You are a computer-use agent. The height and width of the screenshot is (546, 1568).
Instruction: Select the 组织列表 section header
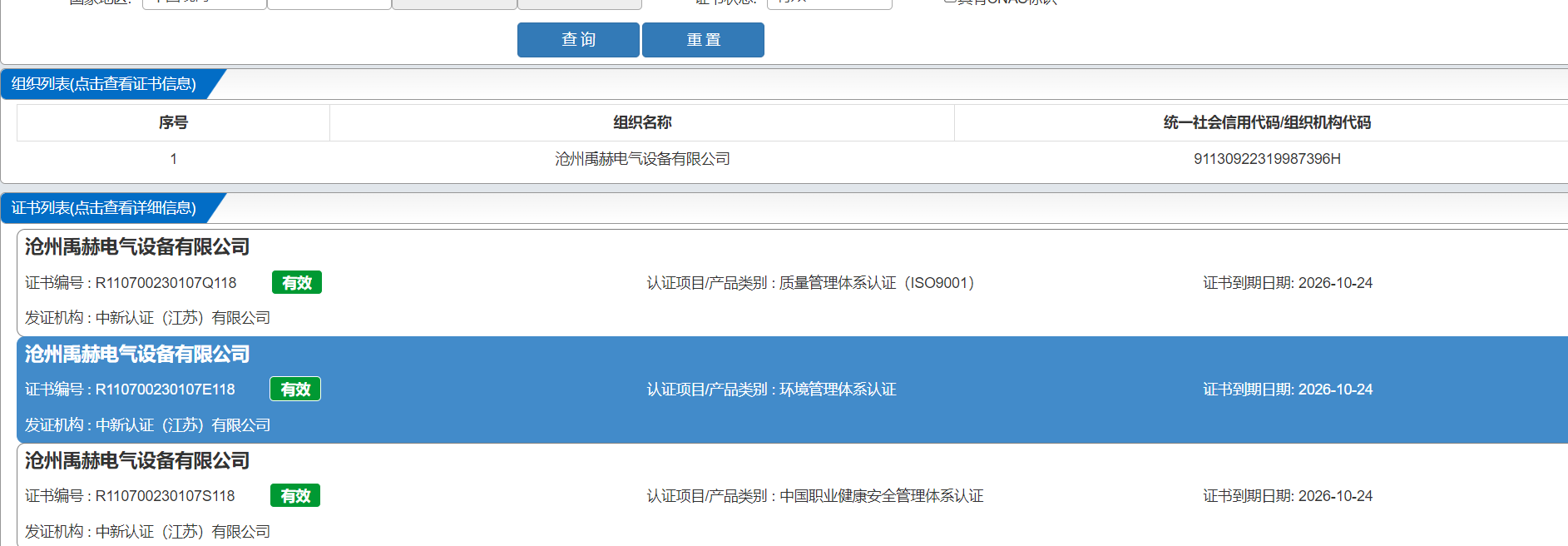(104, 84)
